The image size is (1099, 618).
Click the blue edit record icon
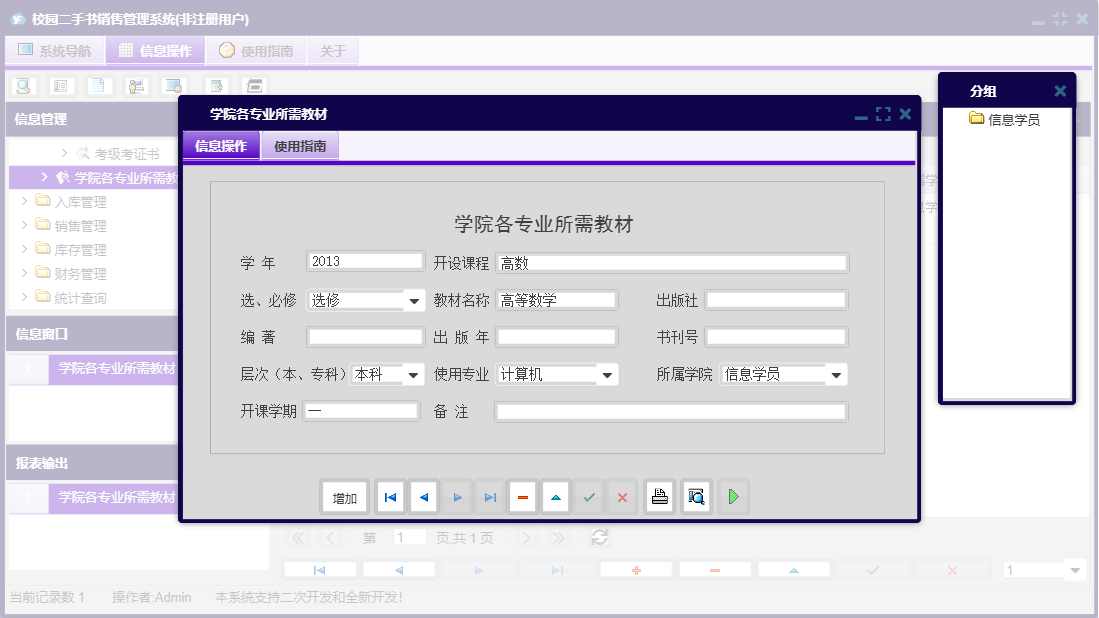tap(556, 496)
